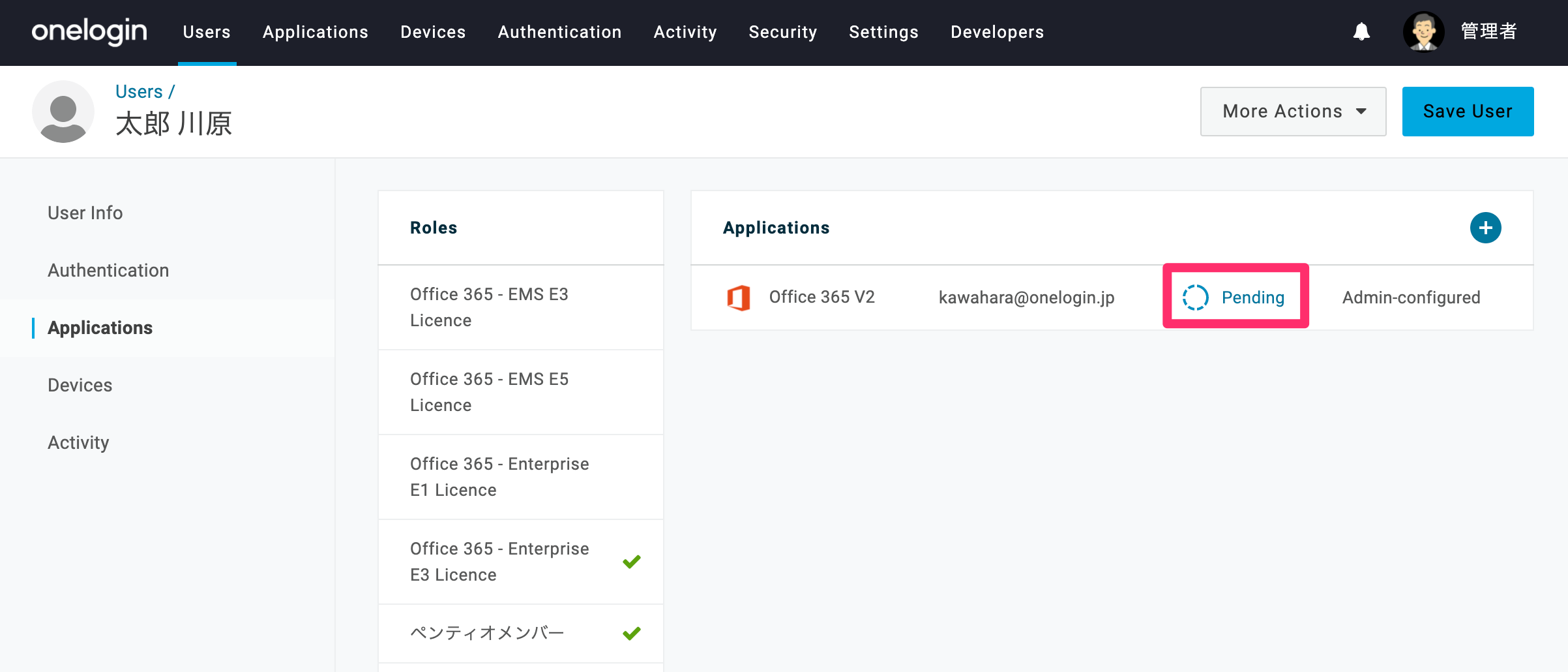Screen dimensions: 1568x672
Task: Open the notifications bell
Action: 1361,31
